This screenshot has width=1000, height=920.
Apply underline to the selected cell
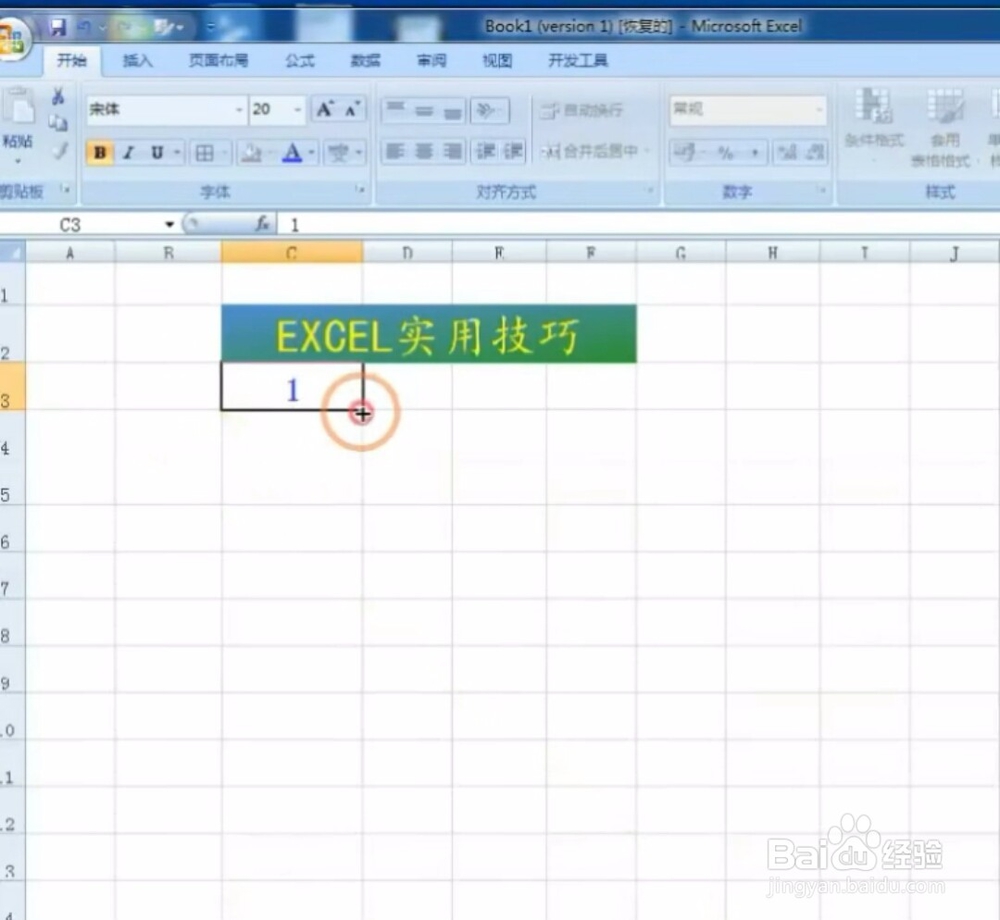pos(155,152)
